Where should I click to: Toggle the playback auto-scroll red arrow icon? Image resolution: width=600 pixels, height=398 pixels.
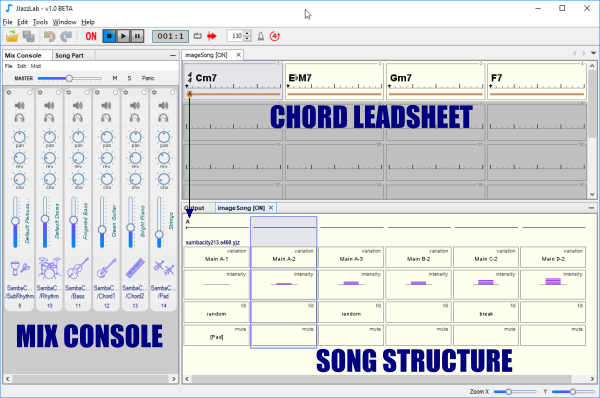(212, 36)
